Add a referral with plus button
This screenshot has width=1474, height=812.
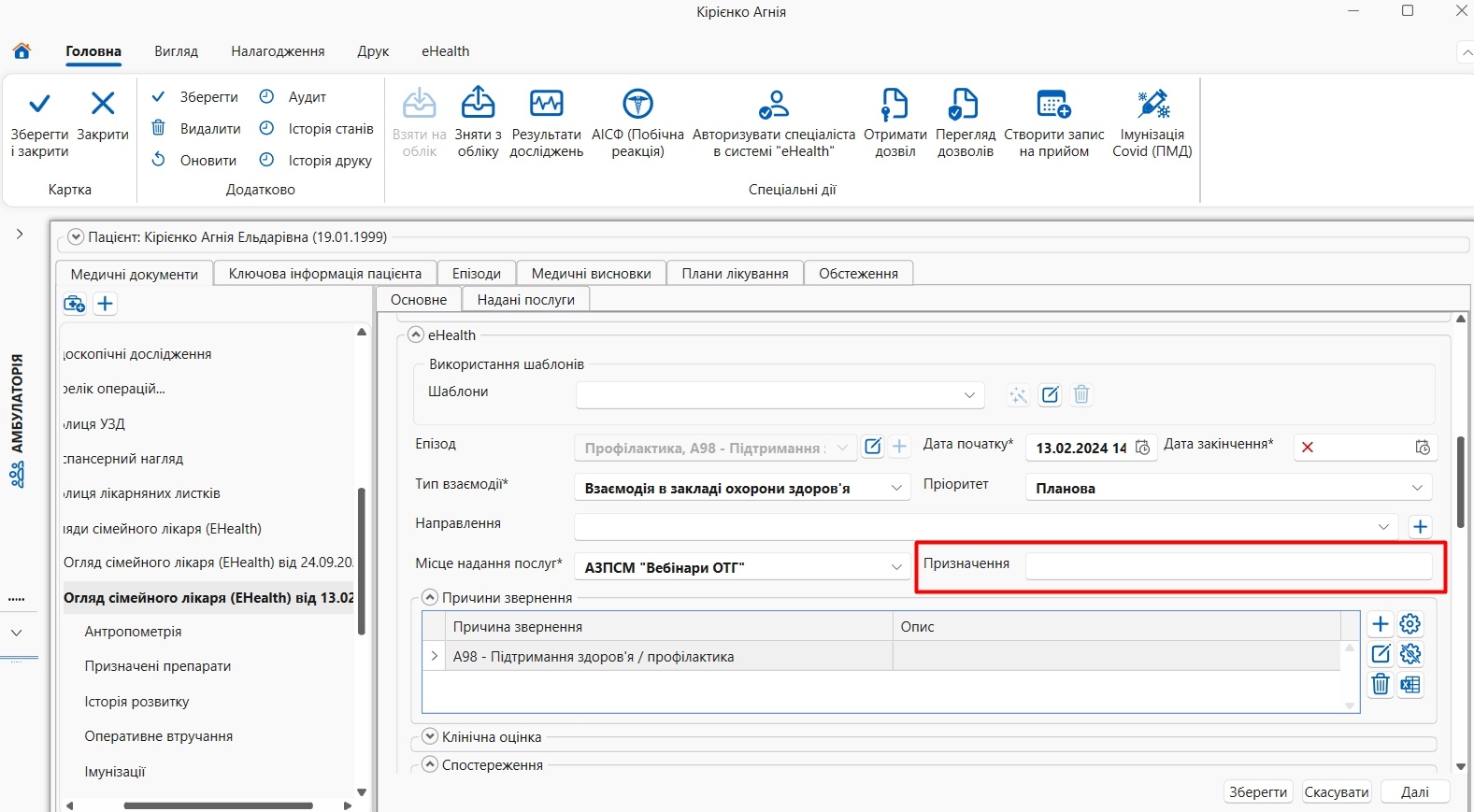click(x=1421, y=527)
